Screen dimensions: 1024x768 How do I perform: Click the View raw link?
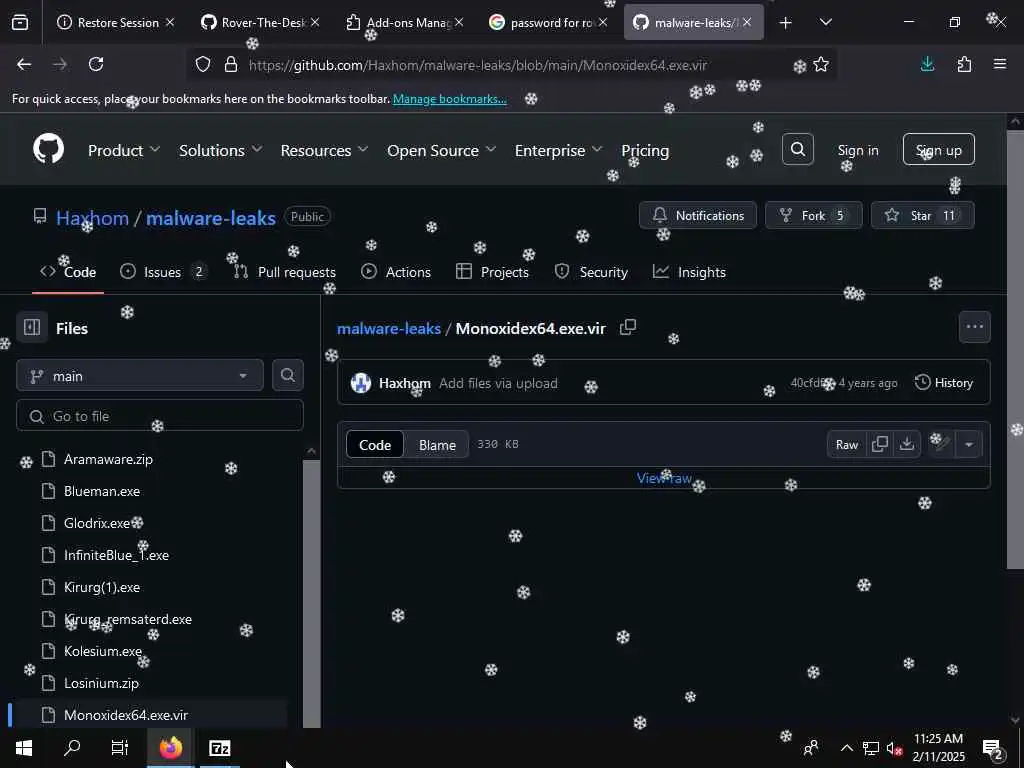(664, 478)
